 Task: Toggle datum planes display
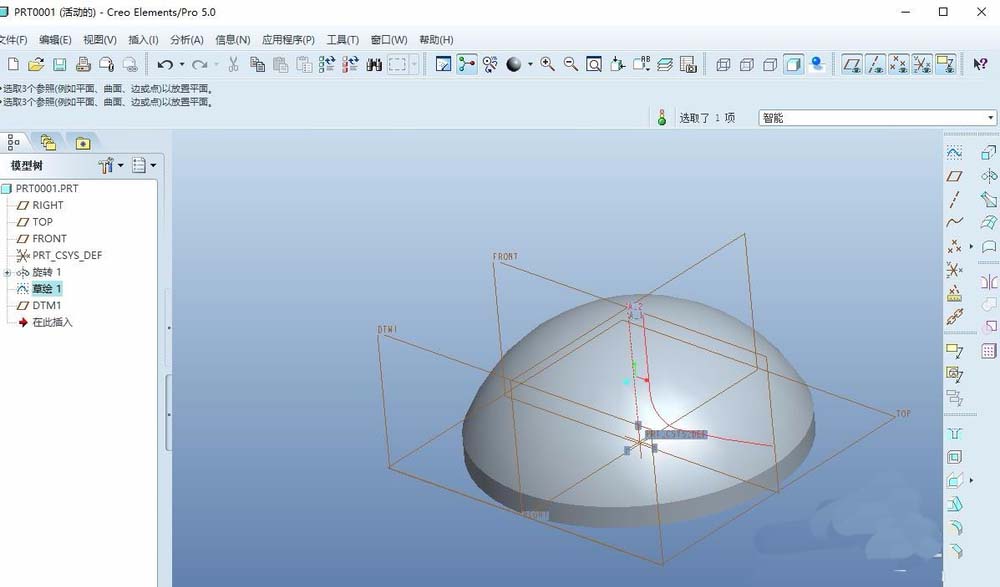tap(852, 64)
